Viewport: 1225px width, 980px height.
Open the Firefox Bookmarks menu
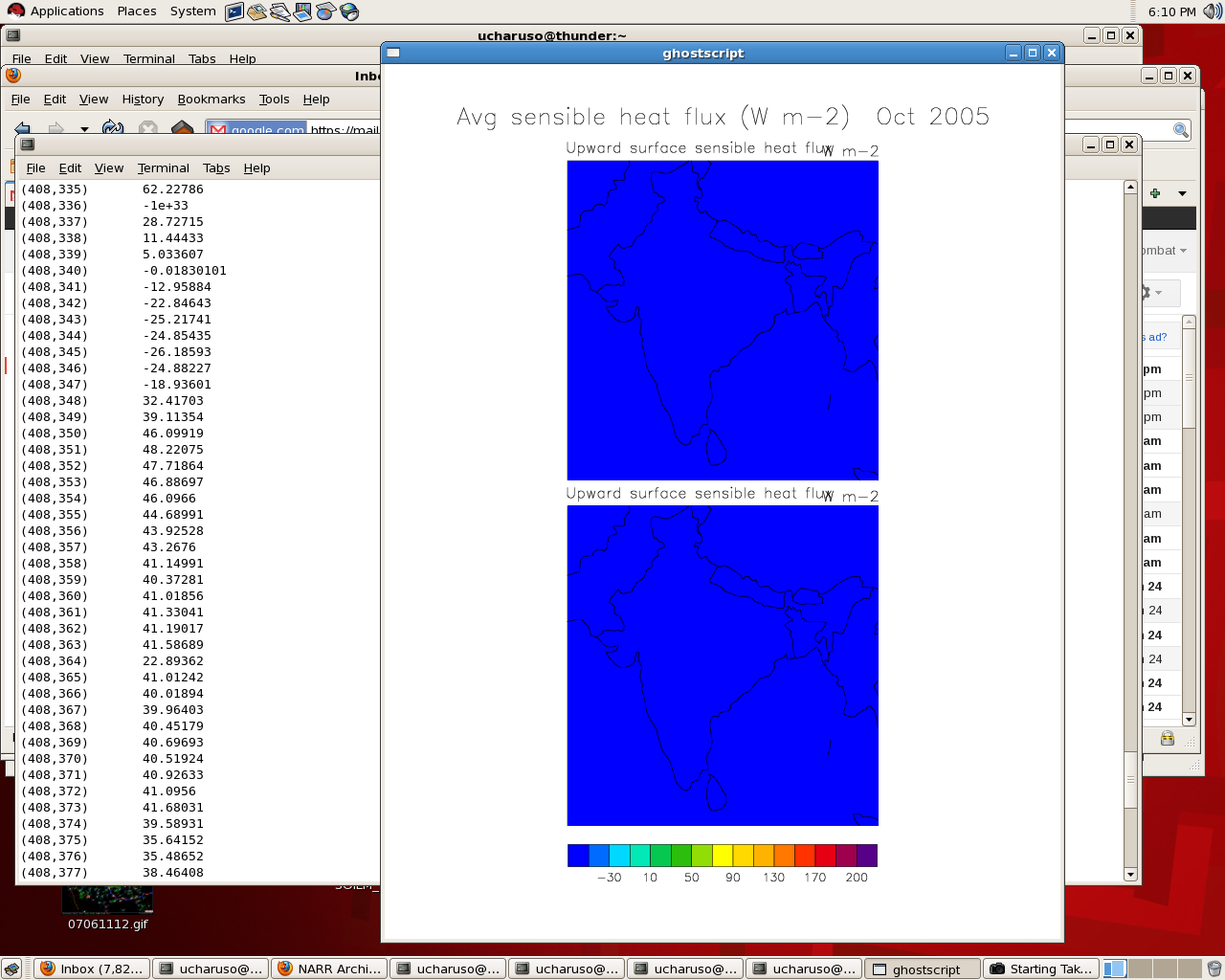211,100
